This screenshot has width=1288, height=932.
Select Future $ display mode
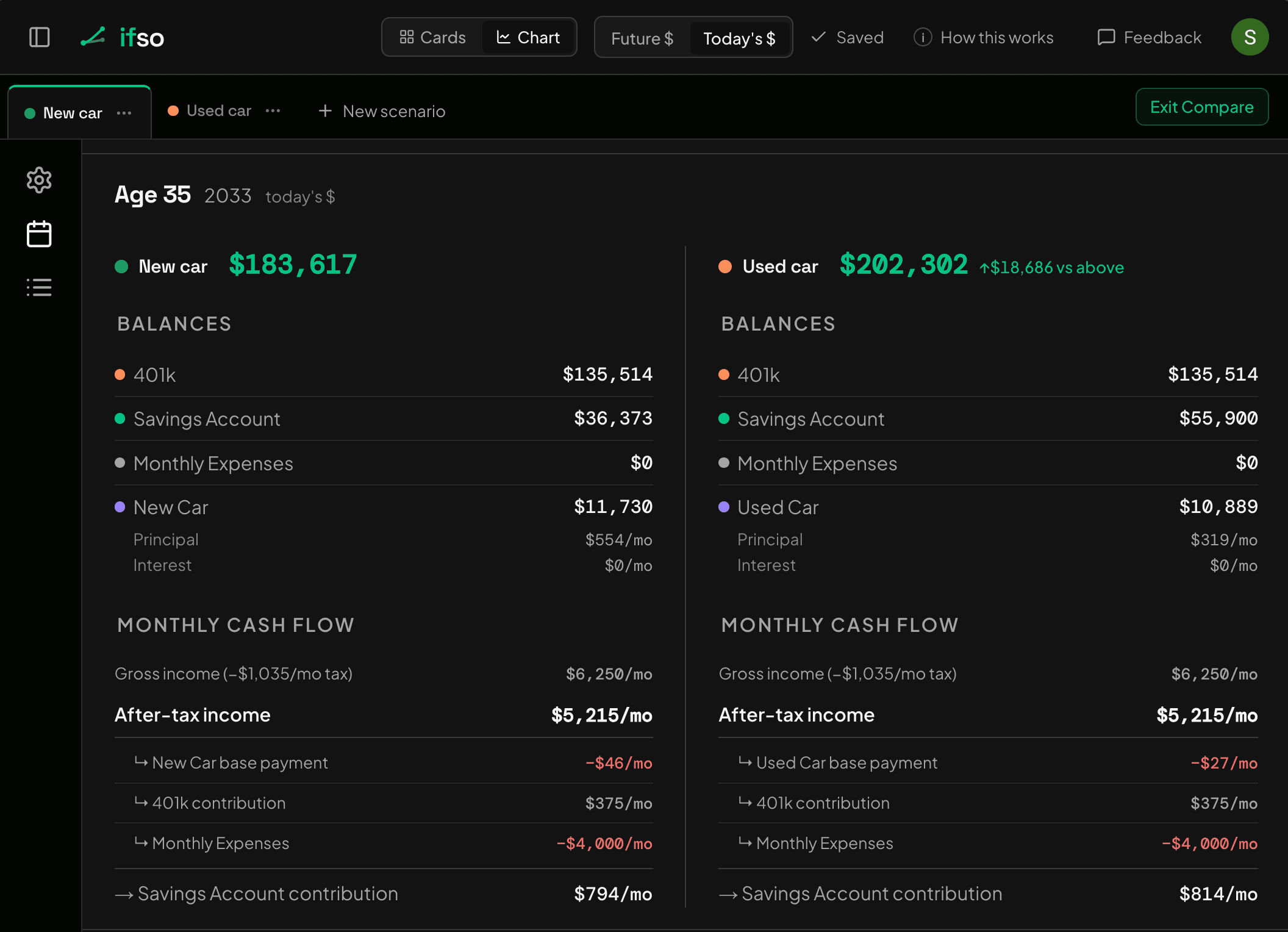pyautogui.click(x=642, y=38)
